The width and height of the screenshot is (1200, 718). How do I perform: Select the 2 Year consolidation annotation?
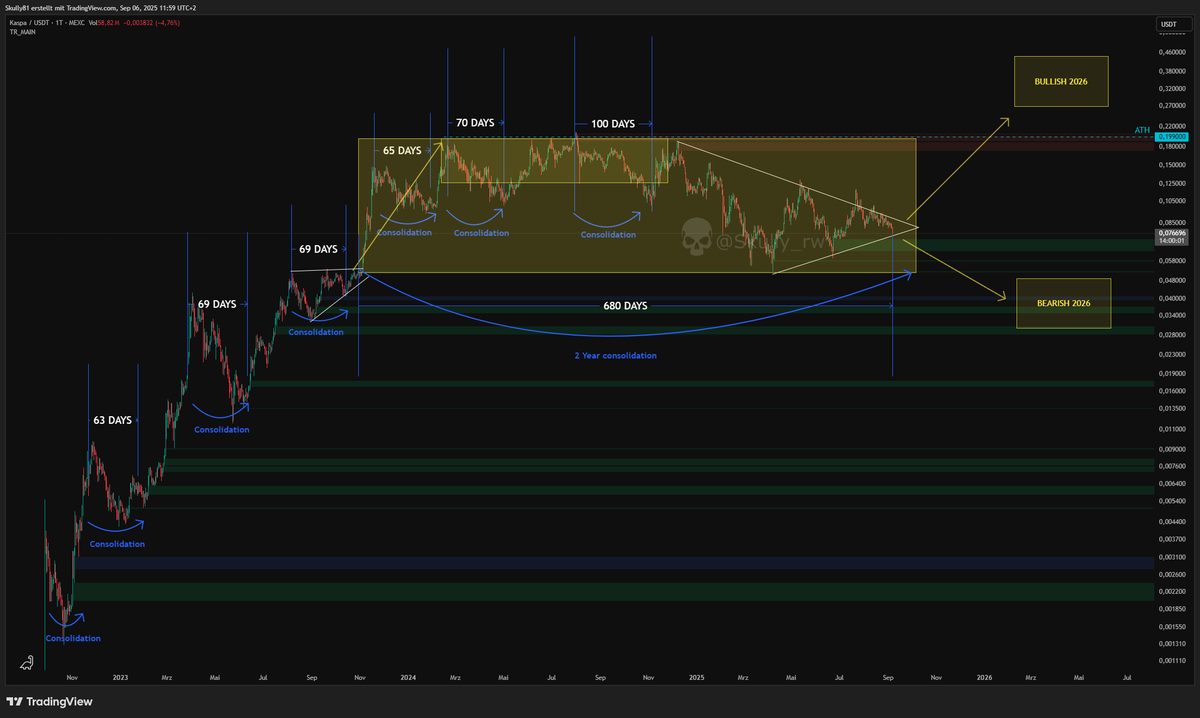615,355
